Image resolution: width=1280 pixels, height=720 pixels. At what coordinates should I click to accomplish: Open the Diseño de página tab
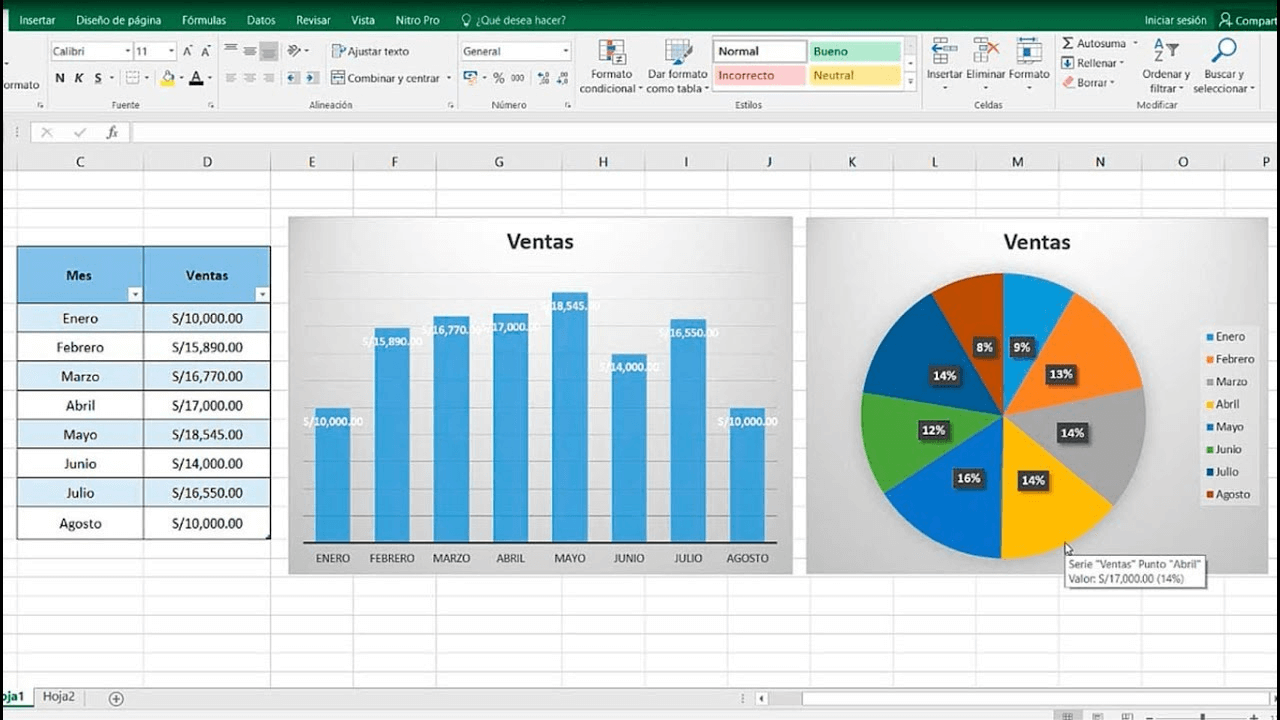(118, 20)
